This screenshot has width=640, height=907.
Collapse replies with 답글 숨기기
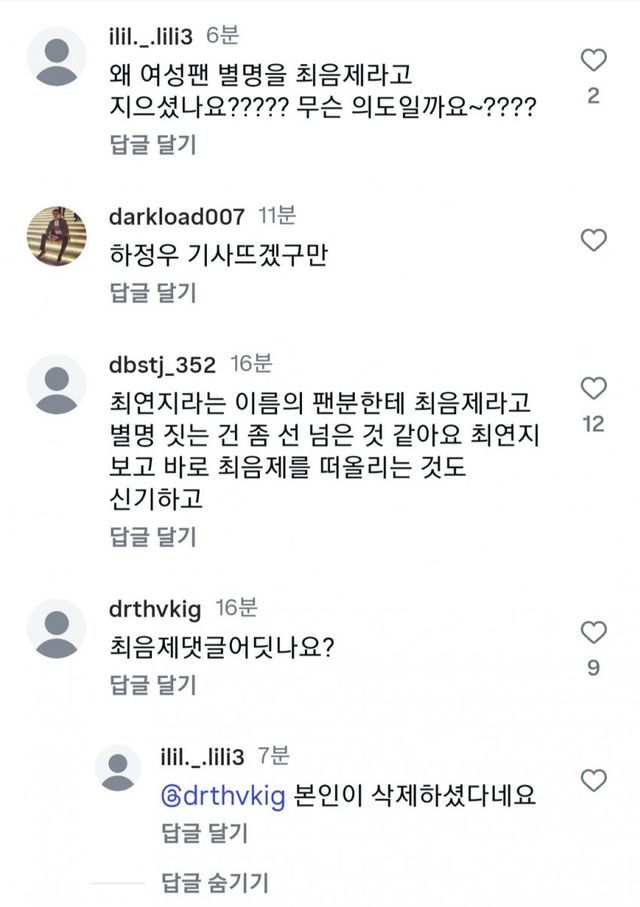[x=215, y=882]
